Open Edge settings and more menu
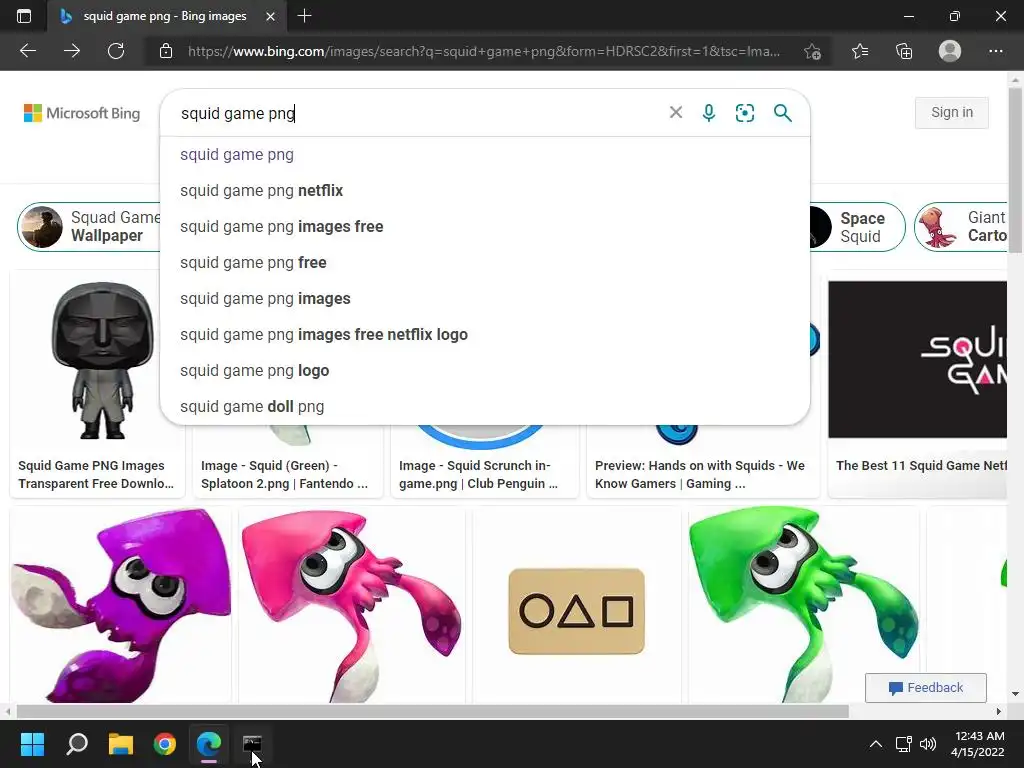 coord(995,51)
